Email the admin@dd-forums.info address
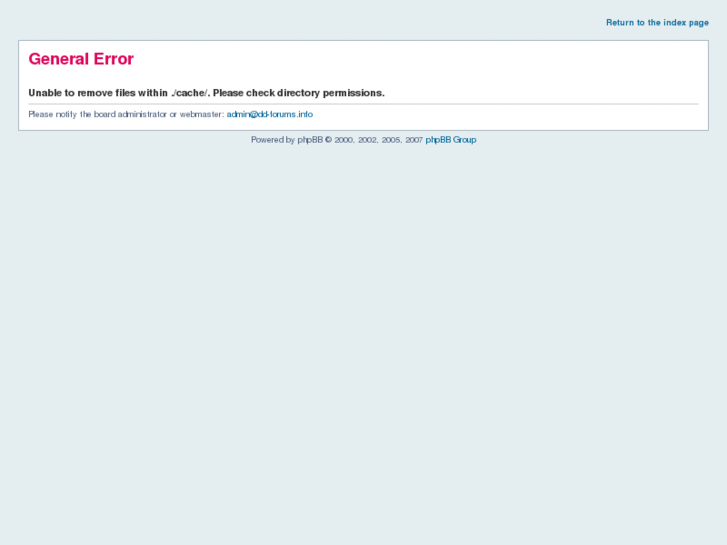Image resolution: width=727 pixels, height=545 pixels. [x=269, y=114]
